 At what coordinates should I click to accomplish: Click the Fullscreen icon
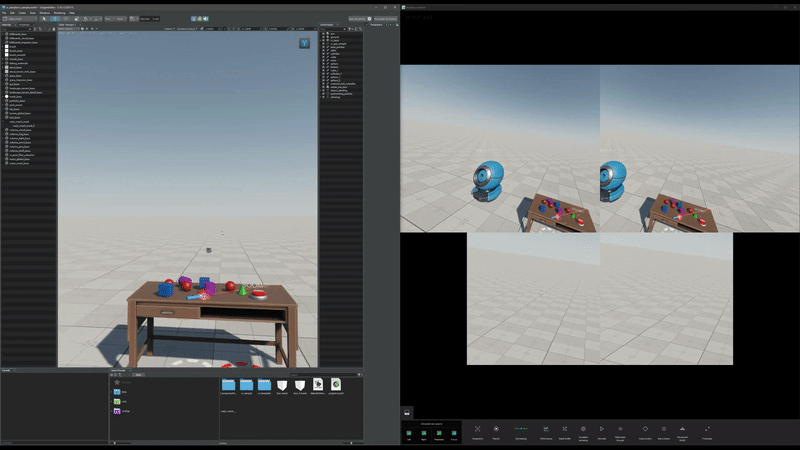(707, 429)
